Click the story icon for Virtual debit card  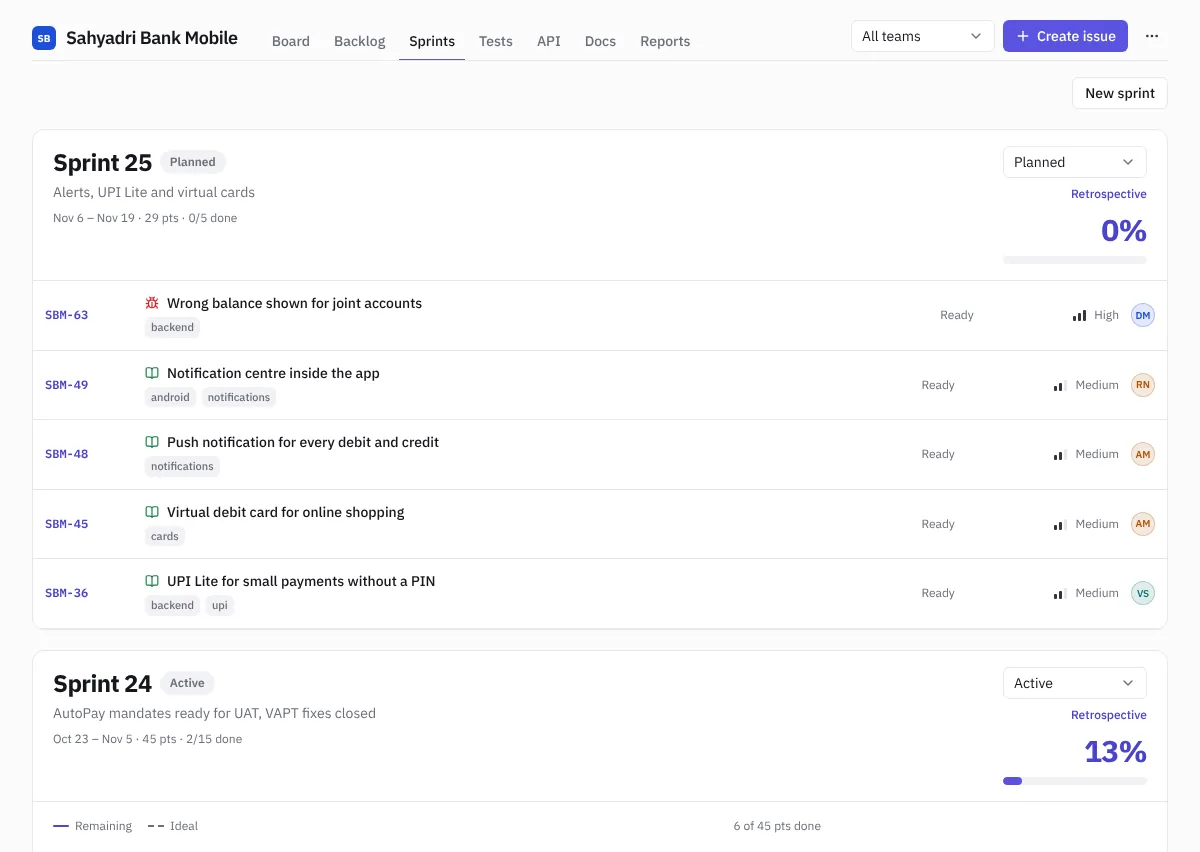coord(152,512)
